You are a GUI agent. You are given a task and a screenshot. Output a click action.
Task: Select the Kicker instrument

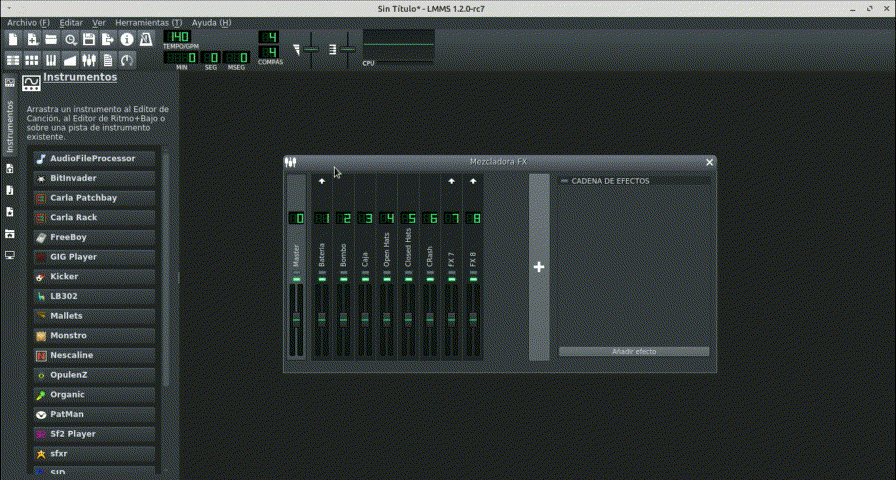(x=94, y=277)
